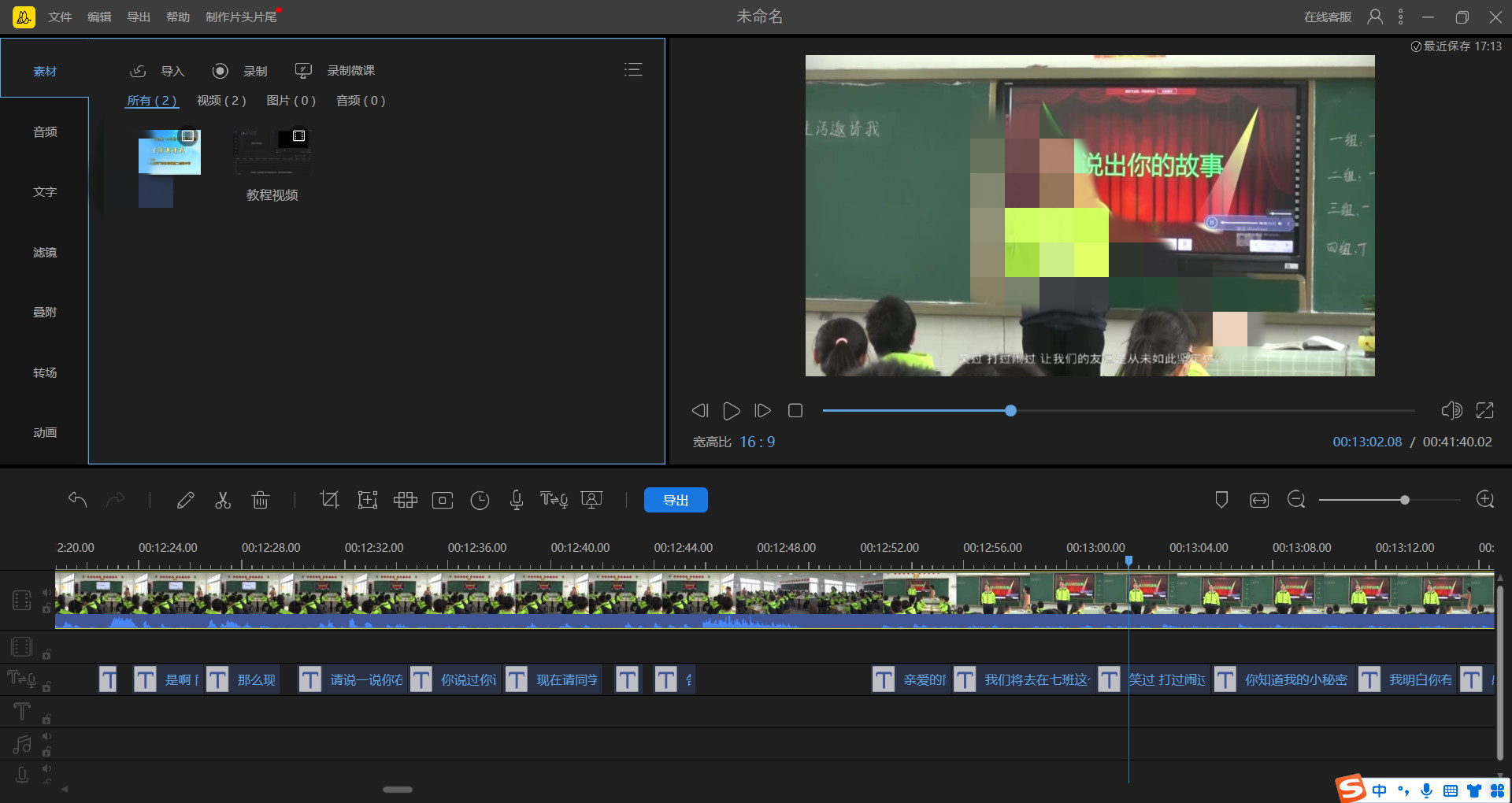Click the mosaic tool icon
Viewport: 1512px width, 803px height.
tap(406, 500)
